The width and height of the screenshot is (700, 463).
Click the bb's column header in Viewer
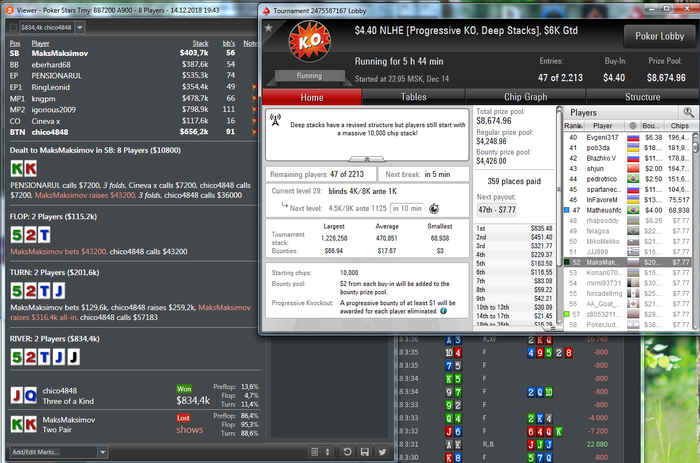(229, 43)
